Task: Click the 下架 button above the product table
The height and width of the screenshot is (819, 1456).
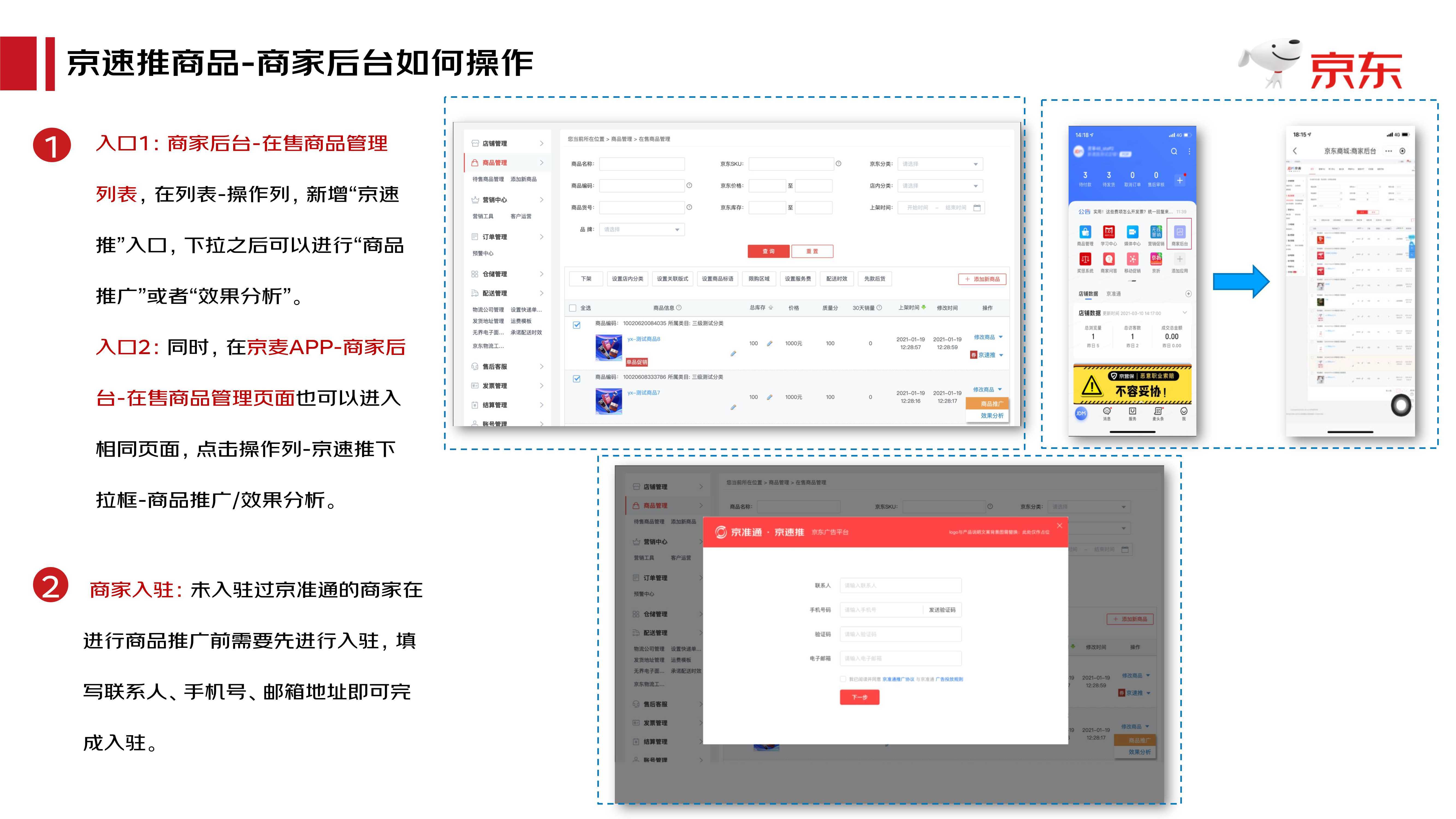Action: [x=586, y=279]
